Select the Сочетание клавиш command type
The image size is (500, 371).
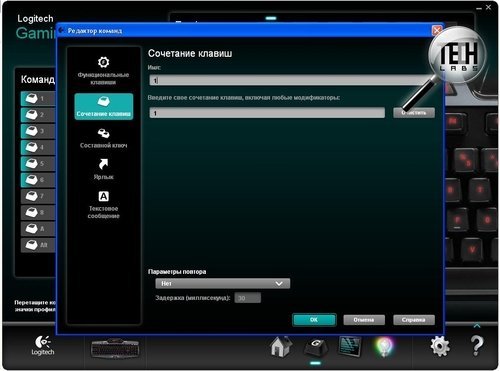point(104,106)
